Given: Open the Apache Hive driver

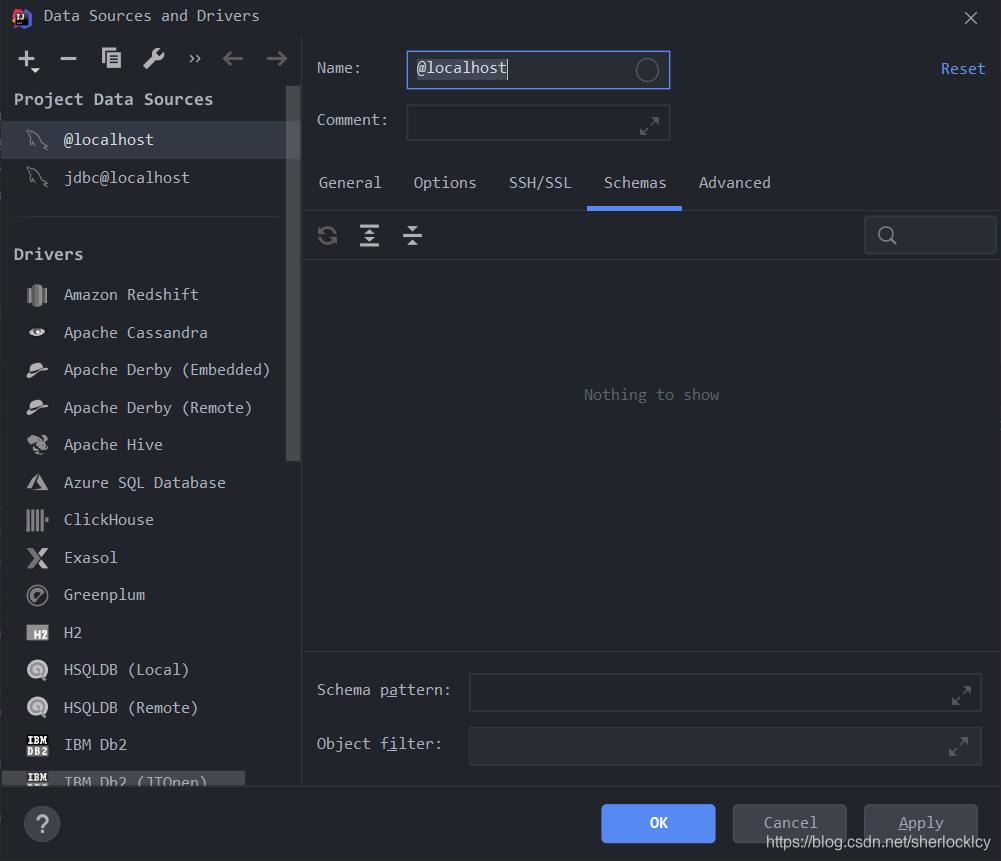Looking at the screenshot, I should [115, 444].
